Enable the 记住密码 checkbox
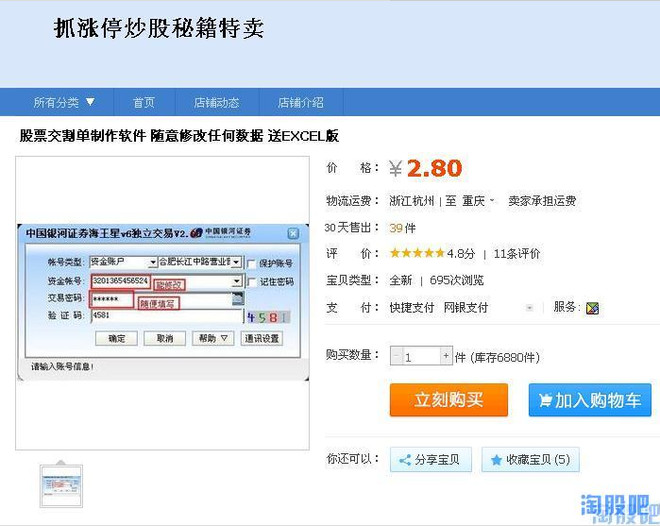660x526 pixels. [251, 282]
